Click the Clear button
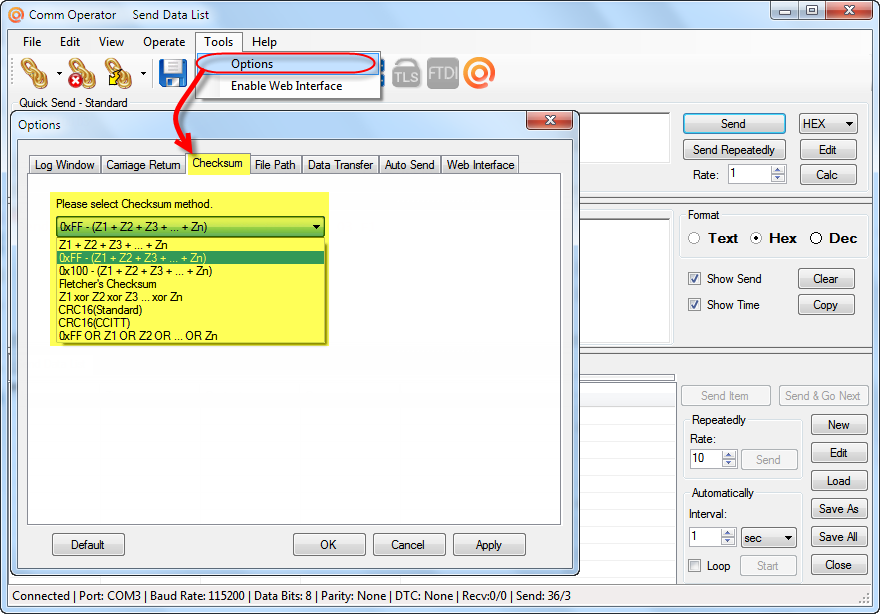Image resolution: width=880 pixels, height=614 pixels. coord(826,279)
